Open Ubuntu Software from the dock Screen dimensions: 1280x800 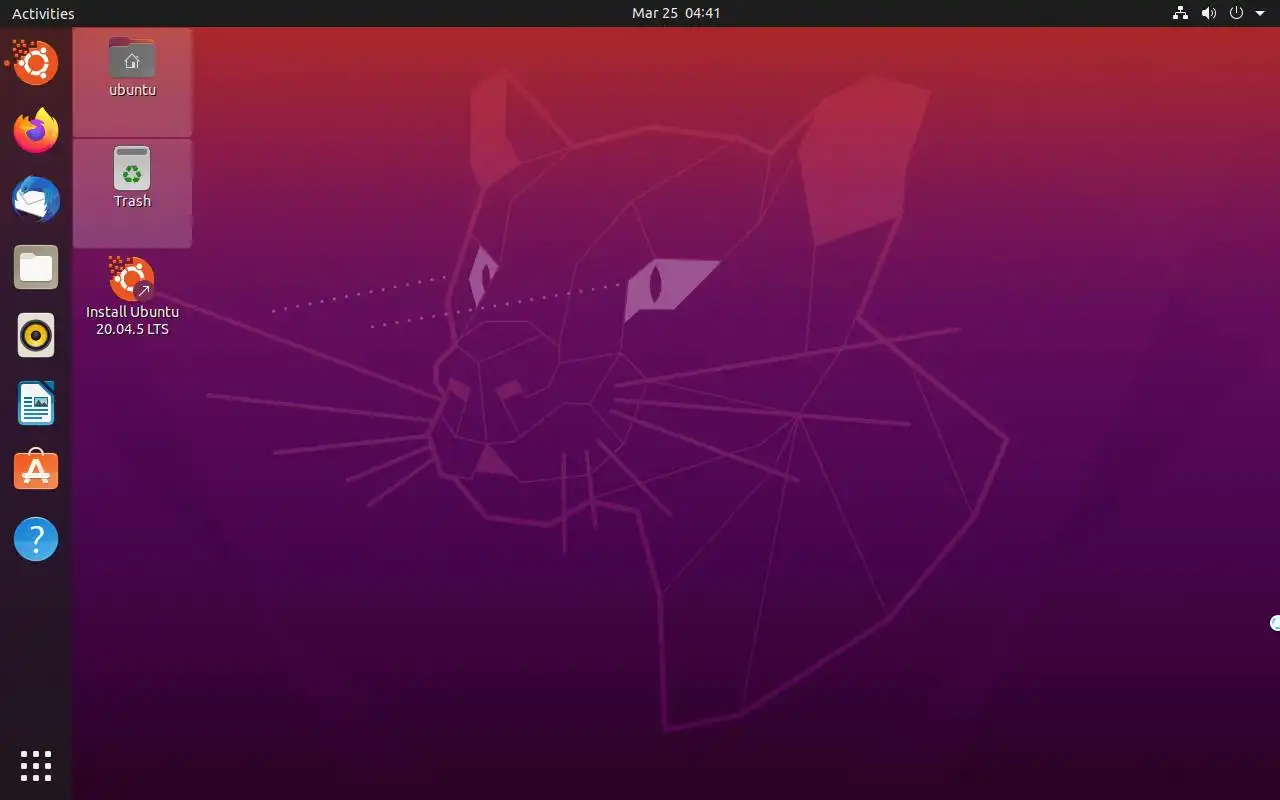[36, 471]
